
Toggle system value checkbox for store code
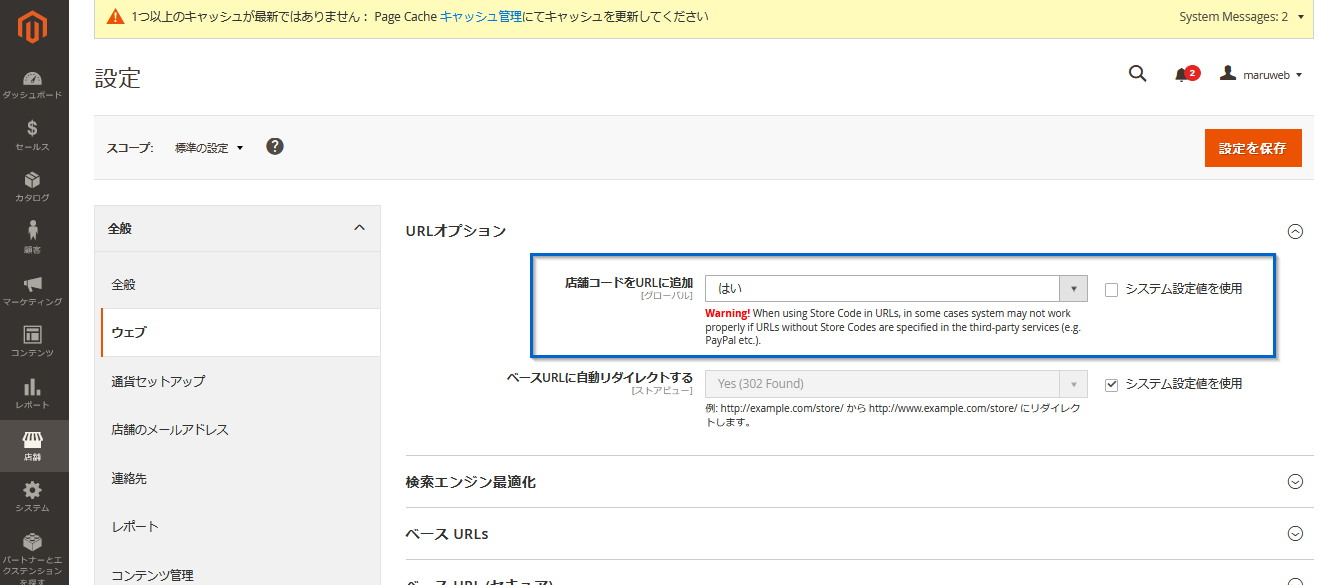coord(1111,289)
